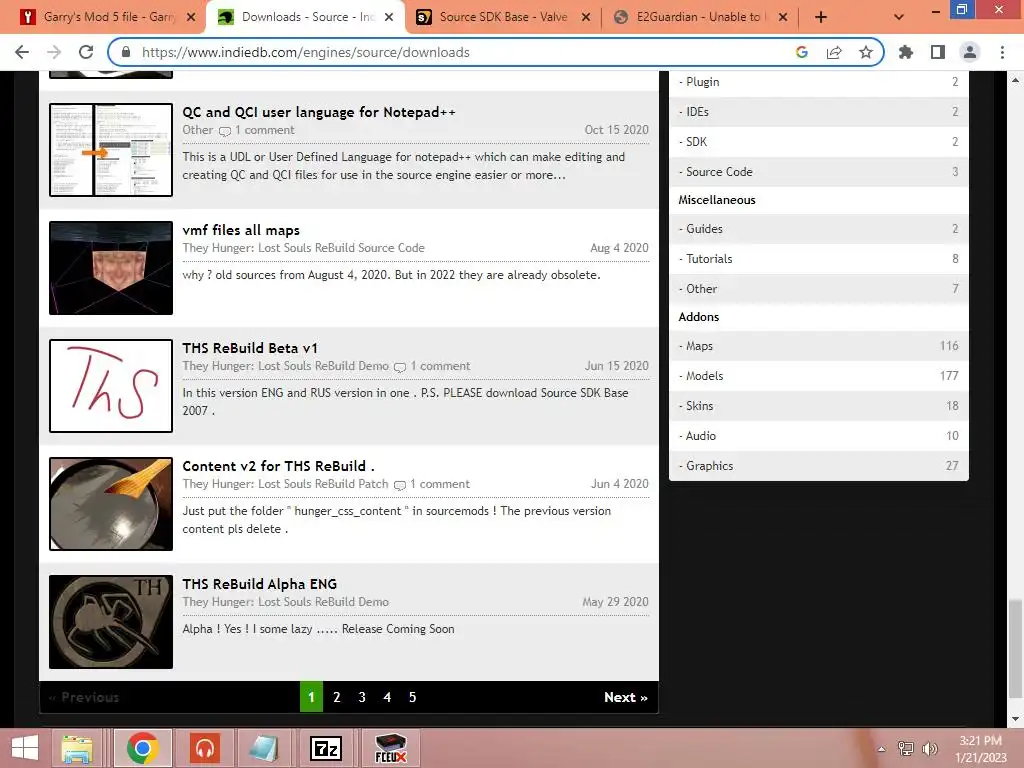
Task: Reload the page with the refresh icon
Action: 86,52
